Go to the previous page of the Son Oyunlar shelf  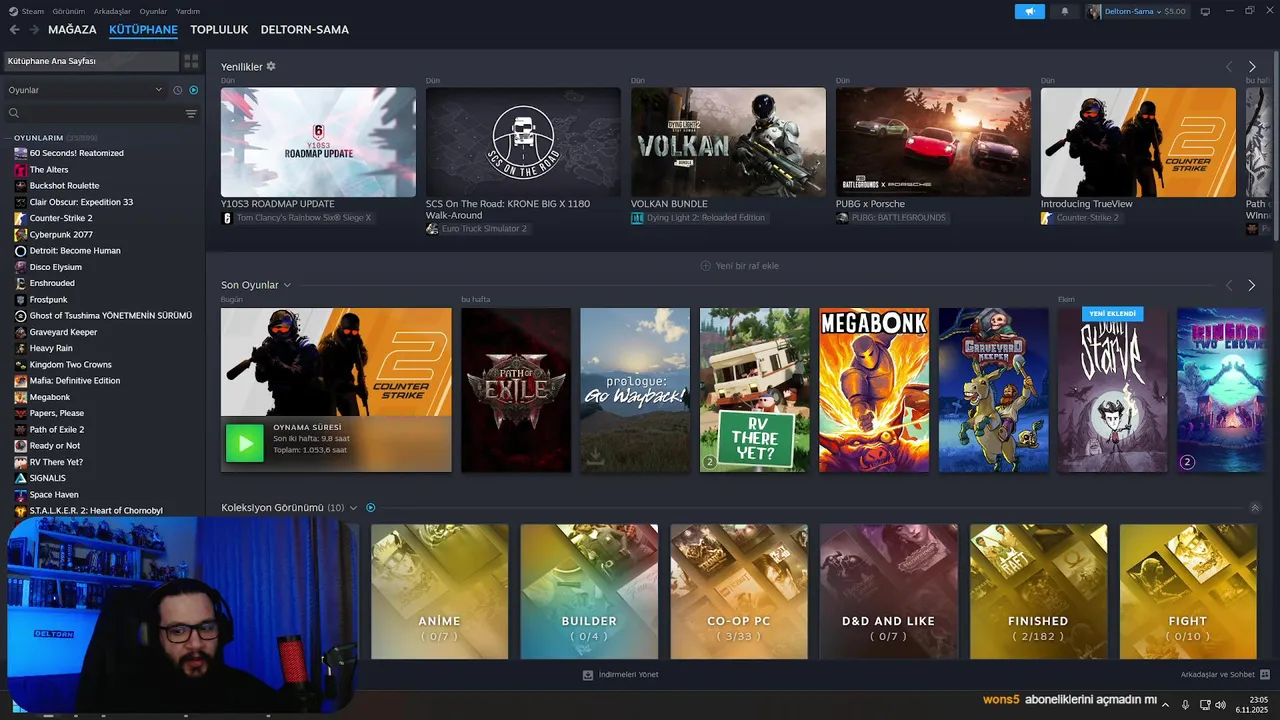1229,285
